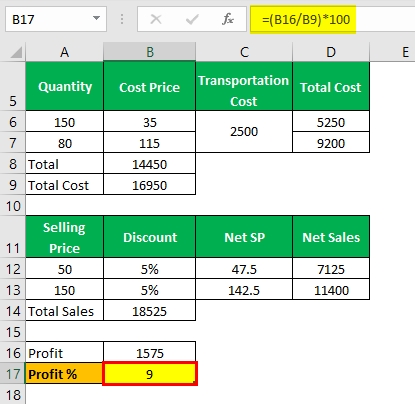The image size is (415, 404).
Task: Select selling price cell containing 50
Action: pyautogui.click(x=65, y=269)
